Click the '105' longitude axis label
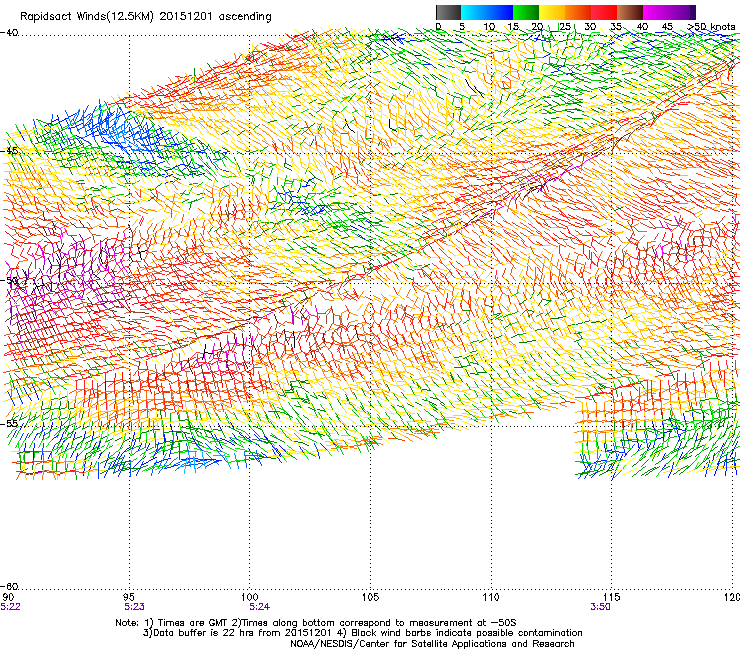The image size is (740, 650). click(x=370, y=597)
